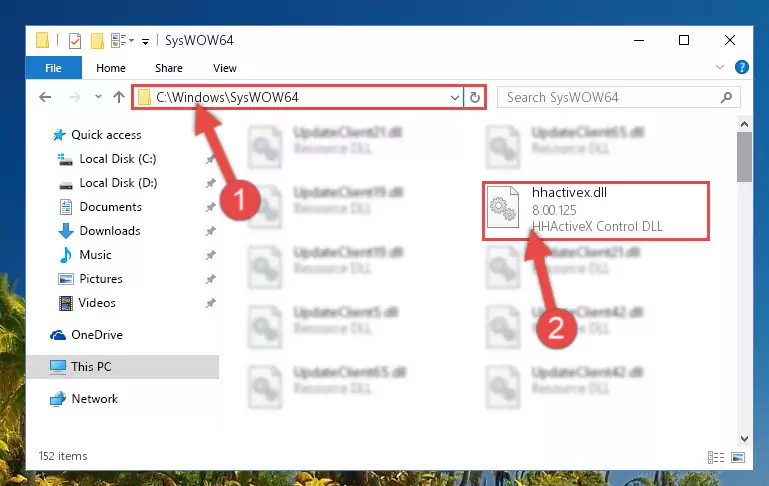This screenshot has height=486, width=769.
Task: Open Videos folder in sidebar
Action: (x=97, y=303)
